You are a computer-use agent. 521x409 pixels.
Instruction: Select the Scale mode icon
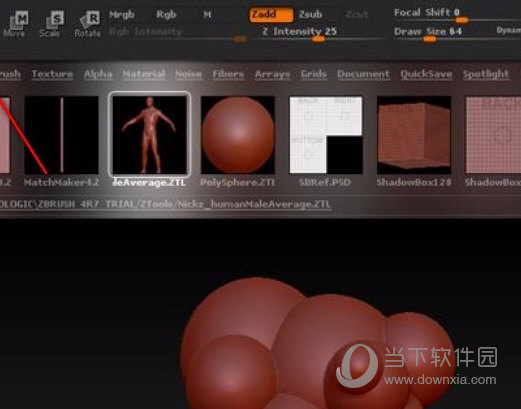click(x=51, y=23)
